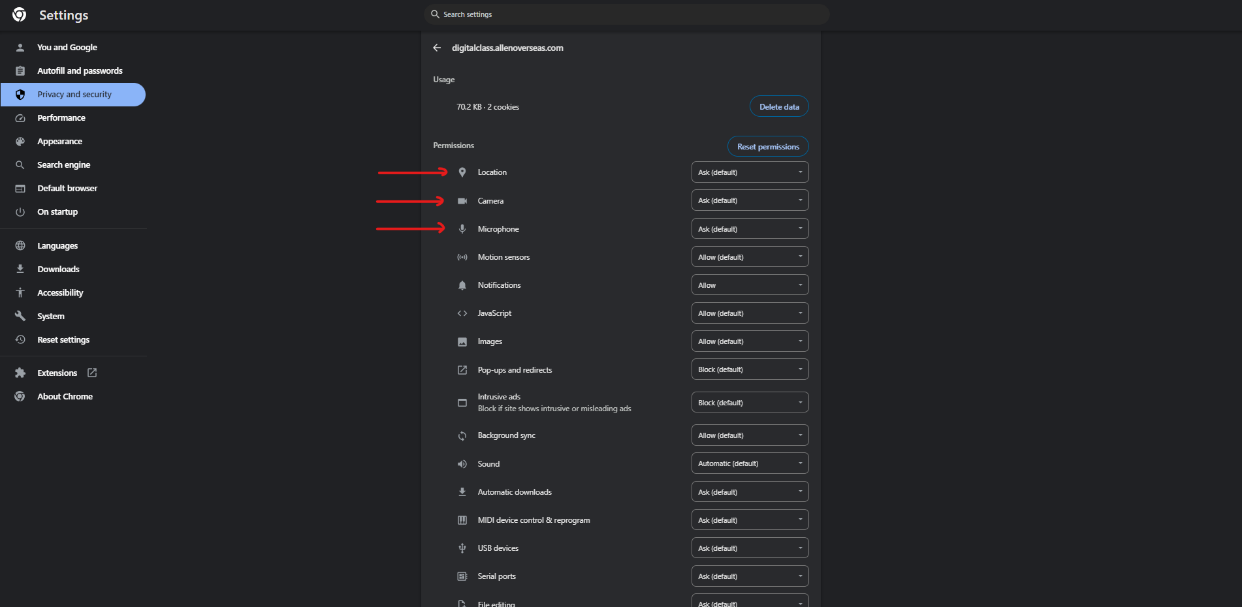The height and width of the screenshot is (607, 1242).
Task: Click the Autofill and passwords clipboard icon
Action: [20, 71]
